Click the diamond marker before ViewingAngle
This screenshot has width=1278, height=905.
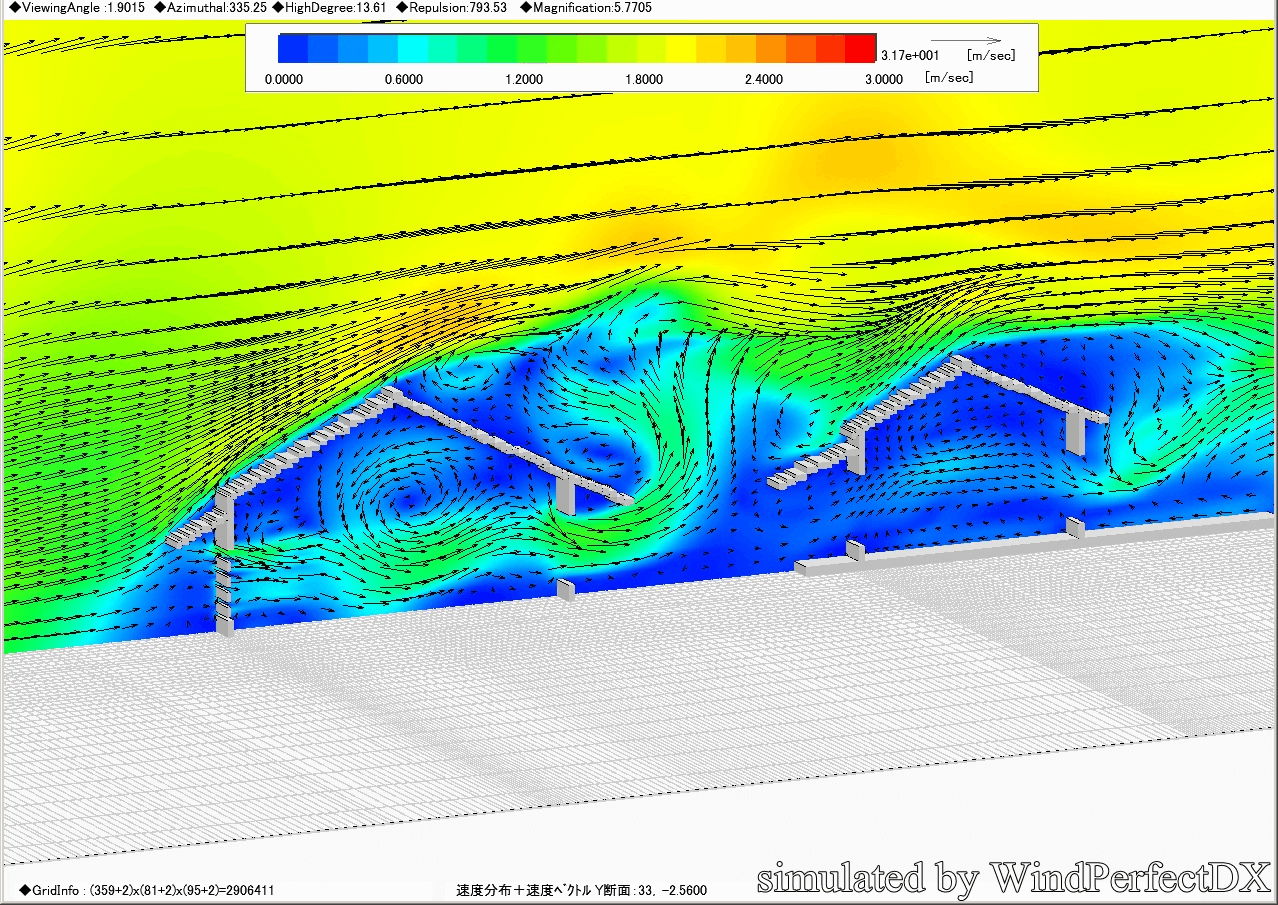click(x=14, y=8)
